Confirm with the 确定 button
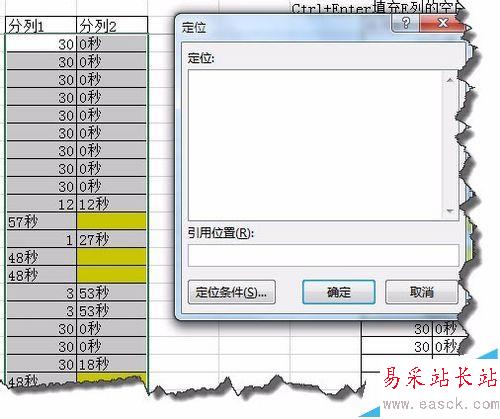 point(339,292)
